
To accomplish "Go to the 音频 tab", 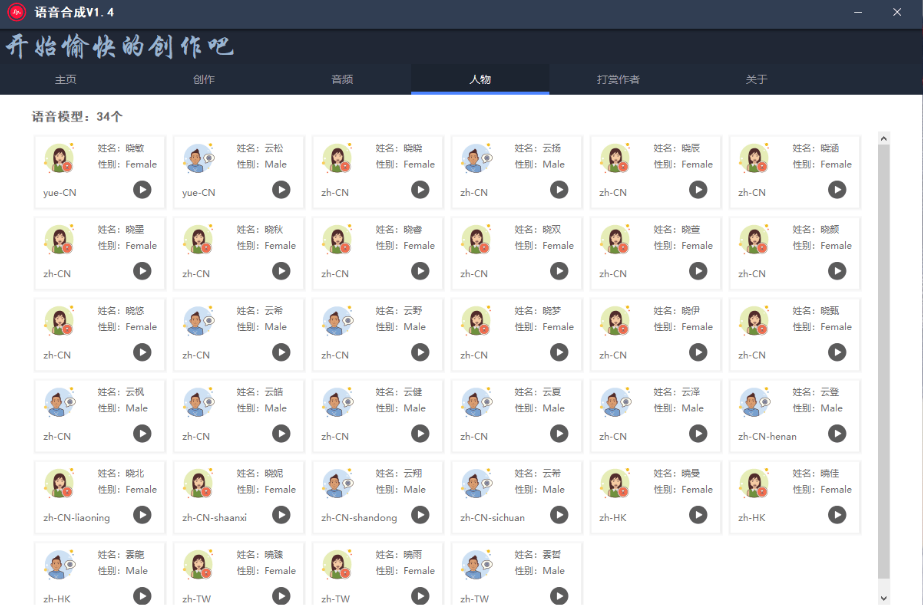I will [342, 80].
